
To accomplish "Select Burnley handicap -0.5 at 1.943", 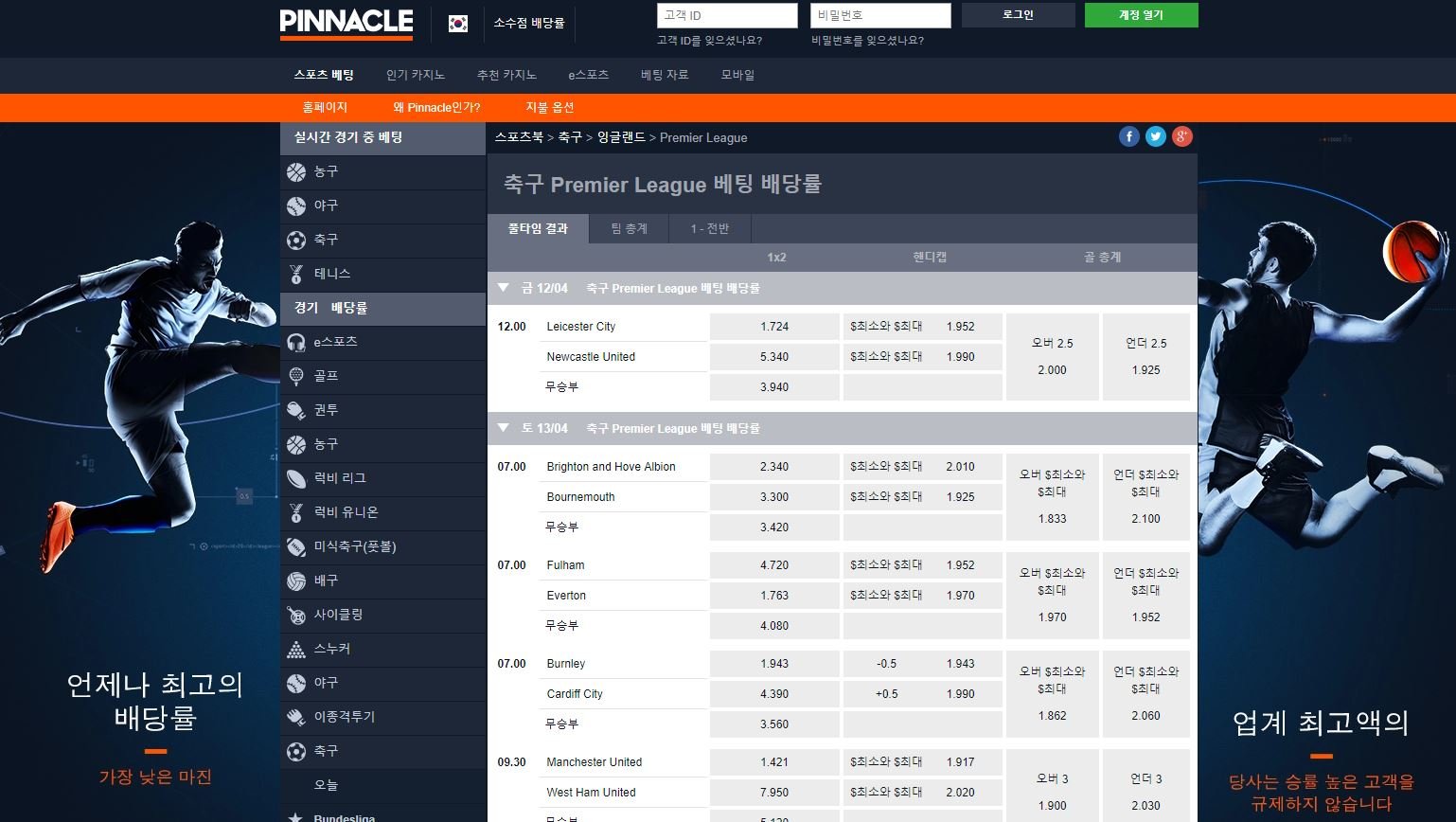I will tap(923, 664).
